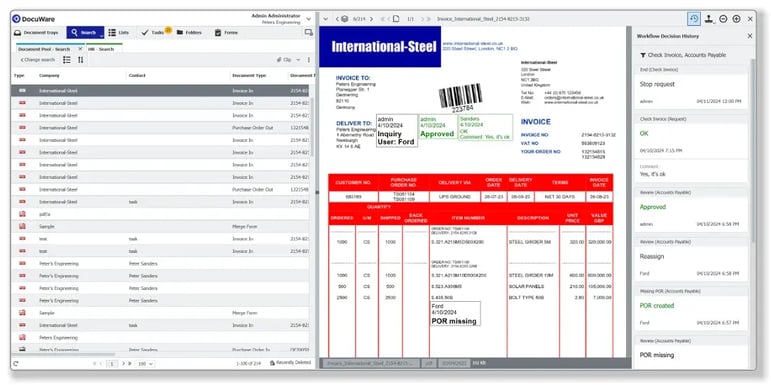
Task: Click the Check Invoice, Accounts Payable filter
Action: 683,55
